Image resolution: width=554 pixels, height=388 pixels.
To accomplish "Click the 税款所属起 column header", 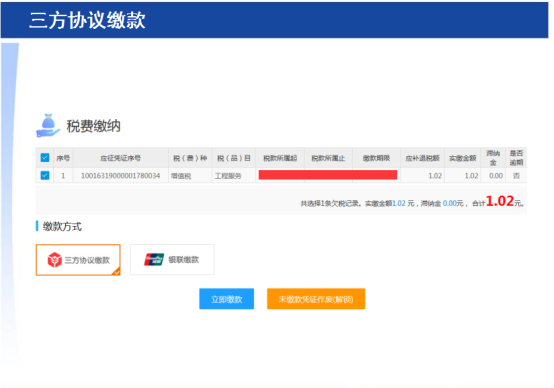I will pyautogui.click(x=280, y=158).
